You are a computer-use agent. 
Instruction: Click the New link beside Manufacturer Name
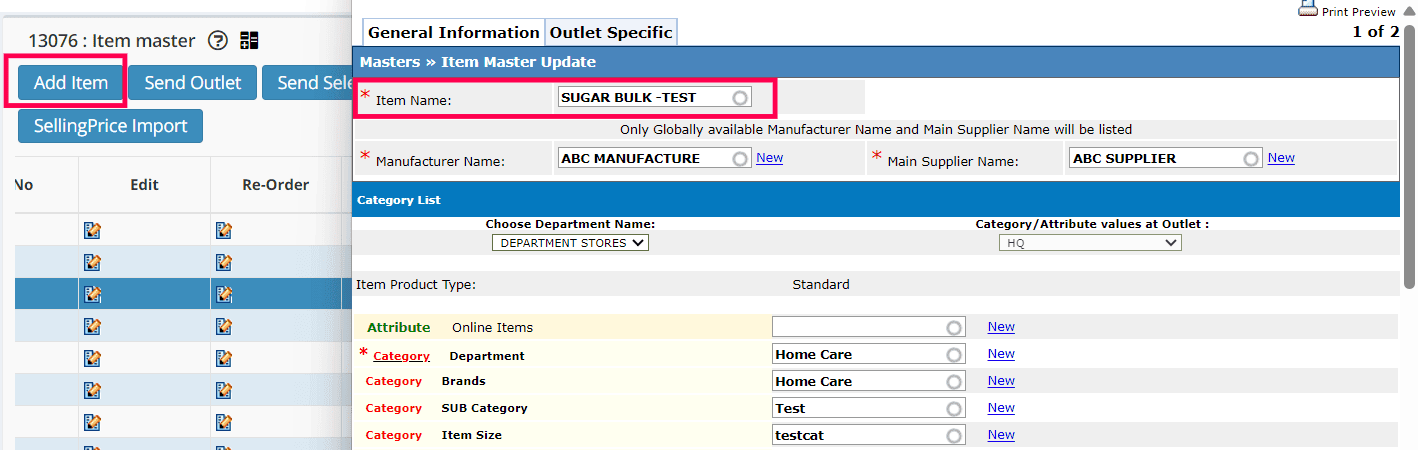(x=769, y=158)
